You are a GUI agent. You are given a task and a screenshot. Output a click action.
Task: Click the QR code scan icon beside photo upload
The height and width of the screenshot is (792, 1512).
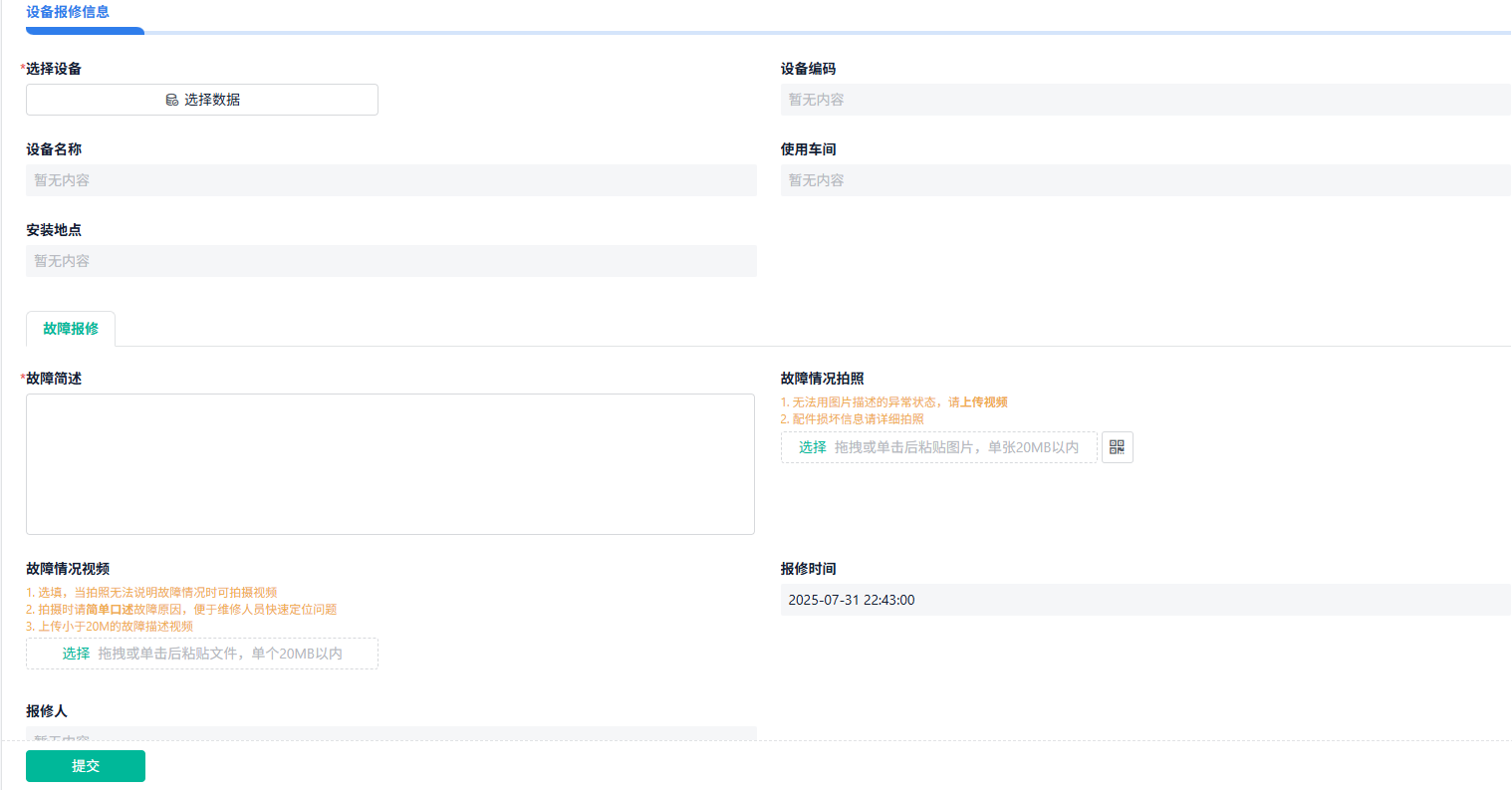(x=1117, y=447)
